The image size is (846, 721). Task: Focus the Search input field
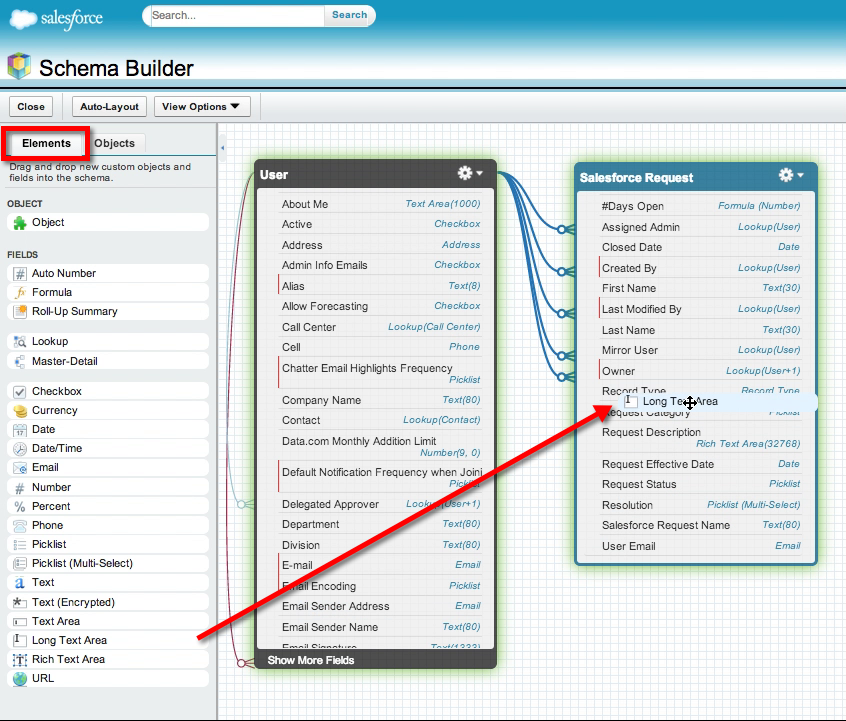click(237, 16)
